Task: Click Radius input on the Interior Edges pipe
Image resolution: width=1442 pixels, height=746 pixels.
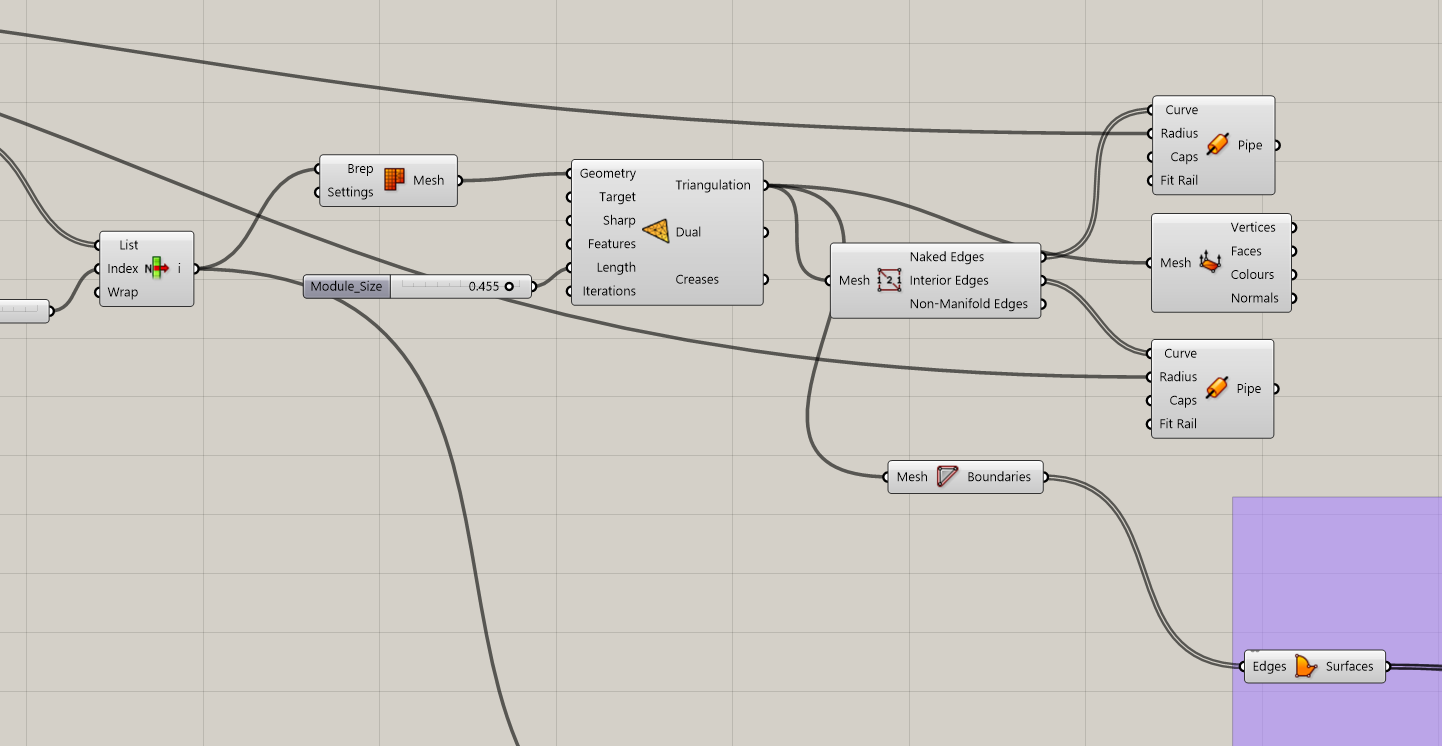Action: pyautogui.click(x=1178, y=377)
